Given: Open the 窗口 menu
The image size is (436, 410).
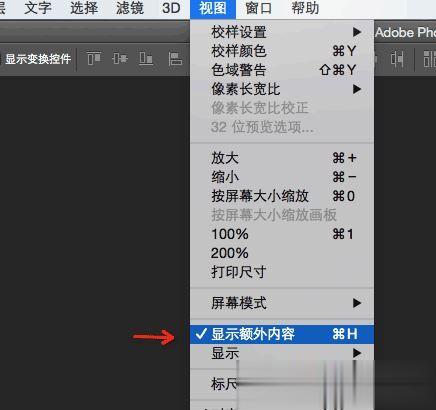Looking at the screenshot, I should tap(258, 8).
